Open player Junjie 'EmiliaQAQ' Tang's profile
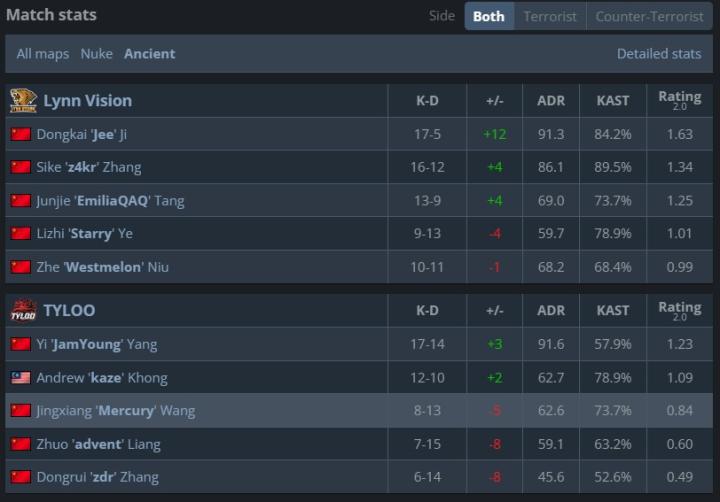The width and height of the screenshot is (720, 502). pos(110,200)
